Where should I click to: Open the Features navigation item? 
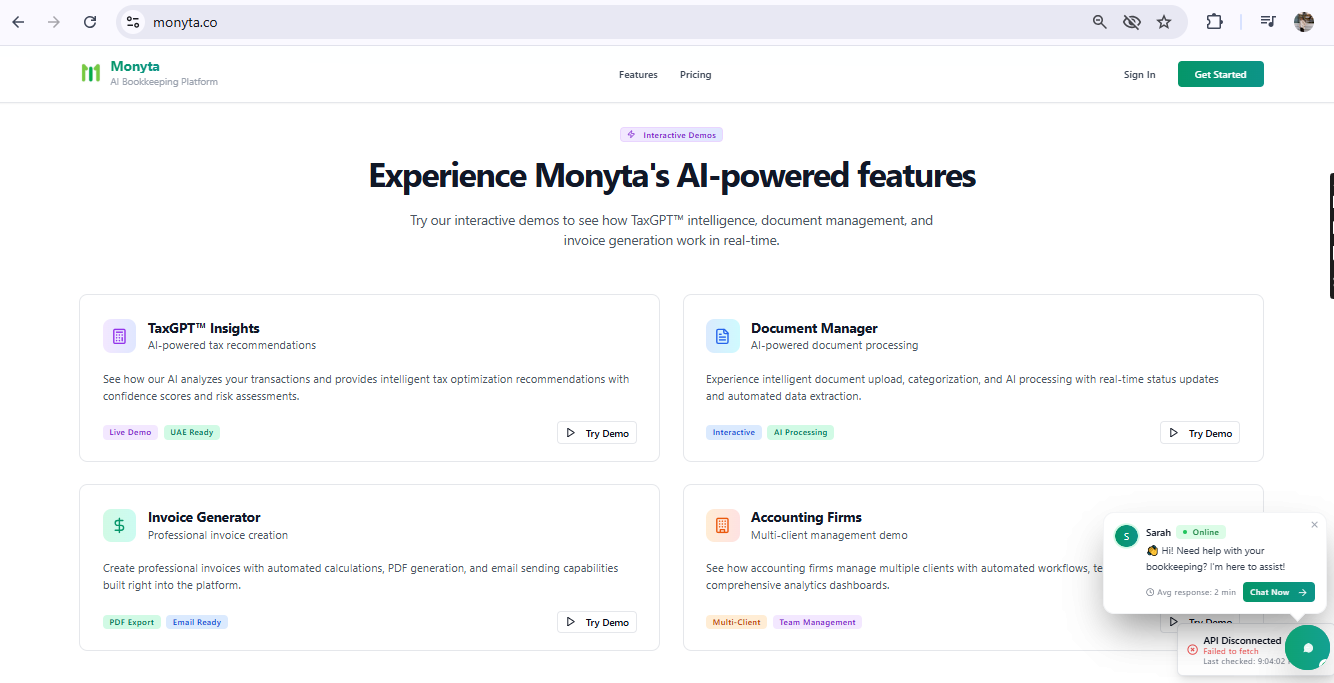point(638,75)
